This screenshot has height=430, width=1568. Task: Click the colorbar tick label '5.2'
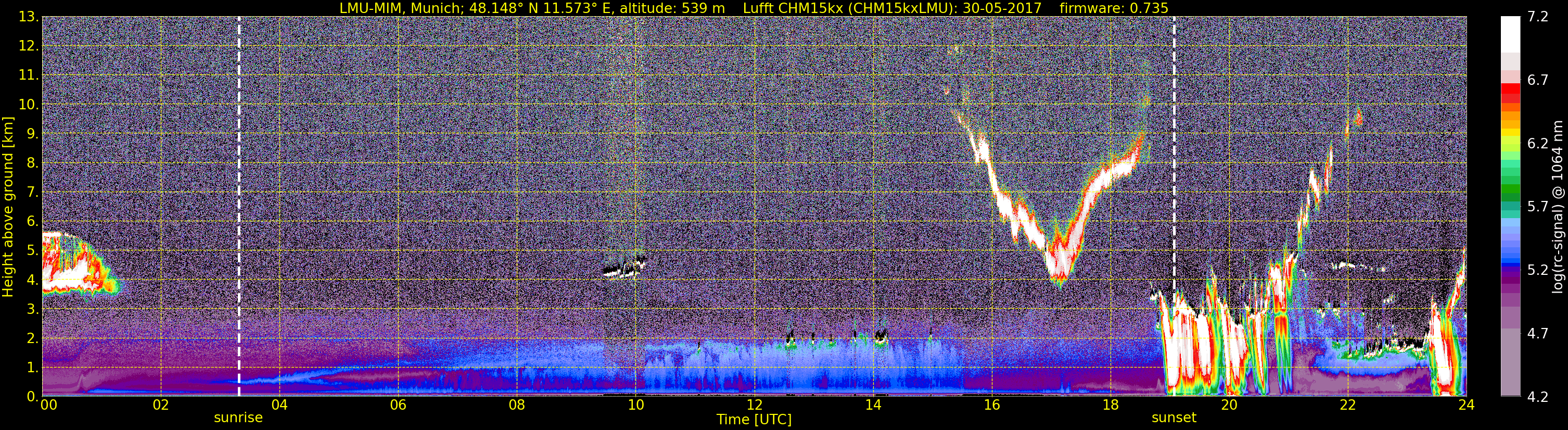1538,270
